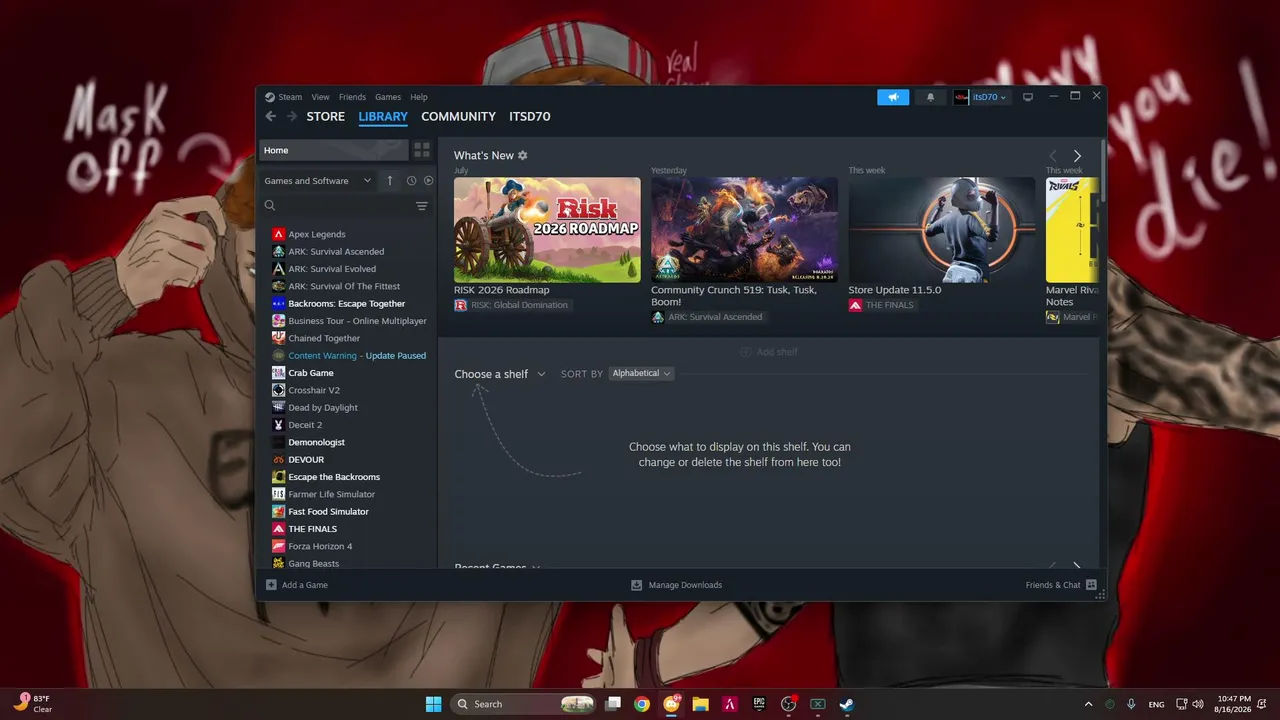This screenshot has width=1280, height=720.
Task: Switch library to collections grid view
Action: (422, 150)
